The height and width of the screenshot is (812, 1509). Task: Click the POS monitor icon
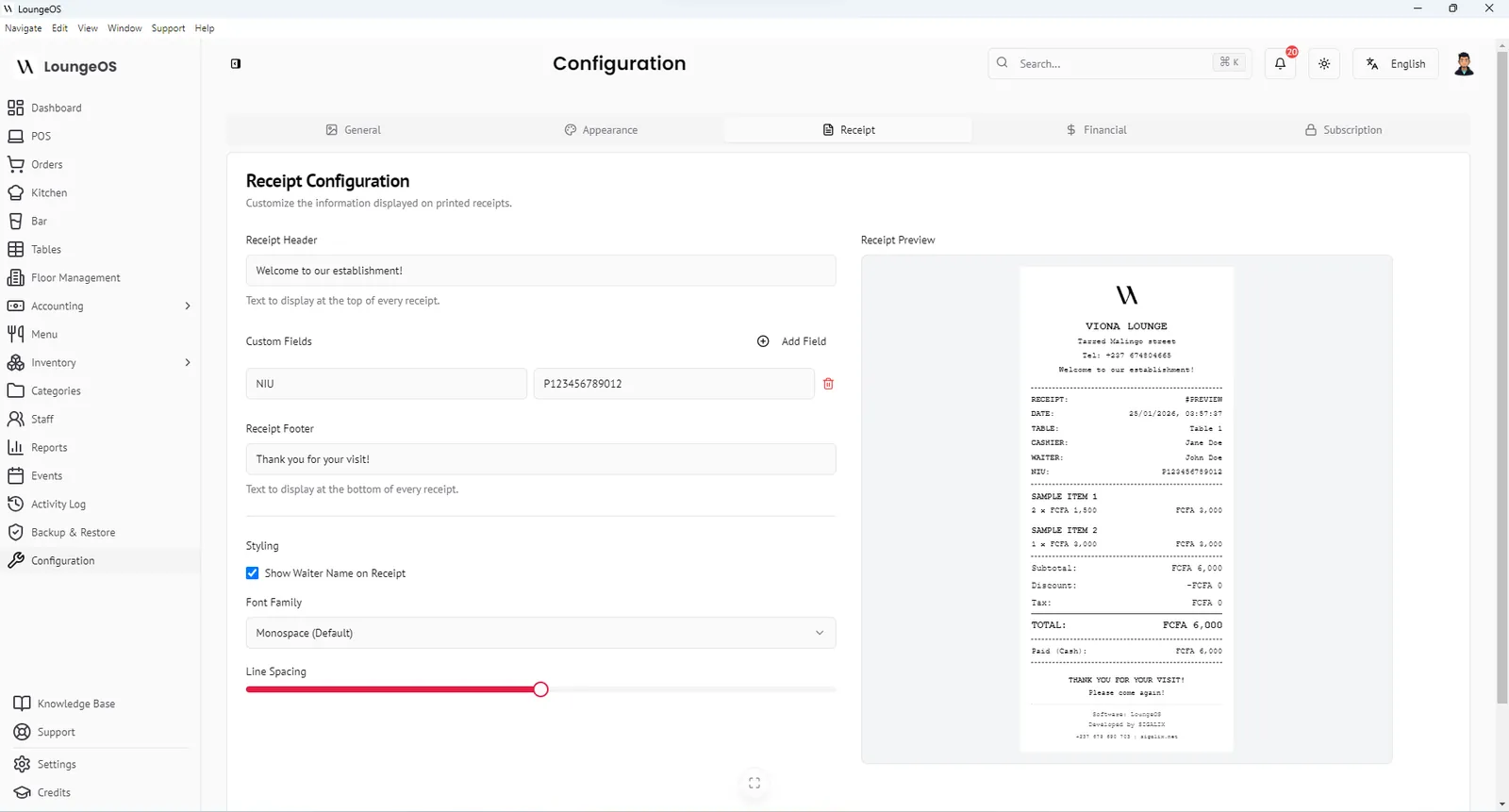coord(15,136)
